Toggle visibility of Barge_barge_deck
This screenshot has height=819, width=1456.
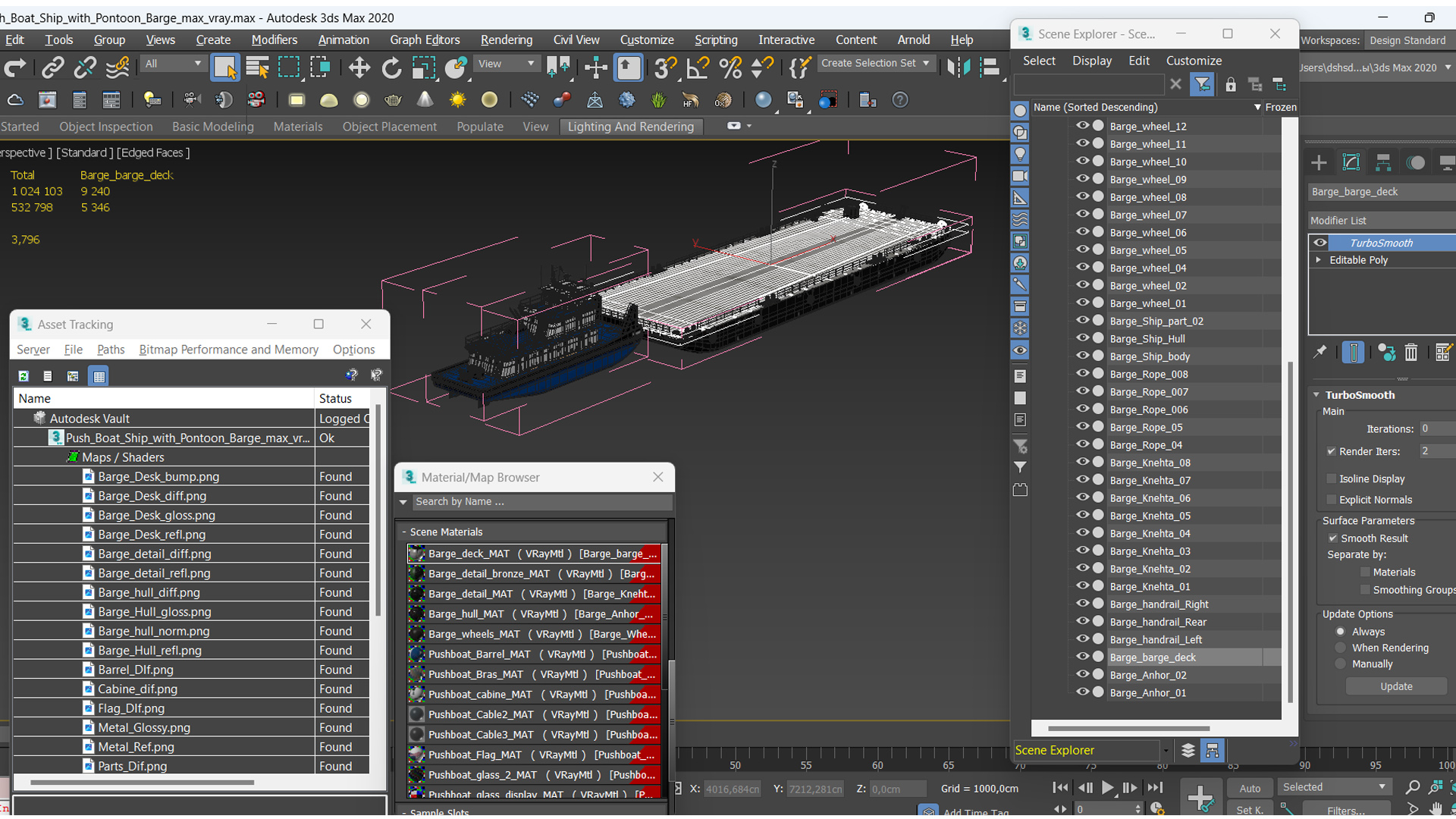click(1082, 657)
